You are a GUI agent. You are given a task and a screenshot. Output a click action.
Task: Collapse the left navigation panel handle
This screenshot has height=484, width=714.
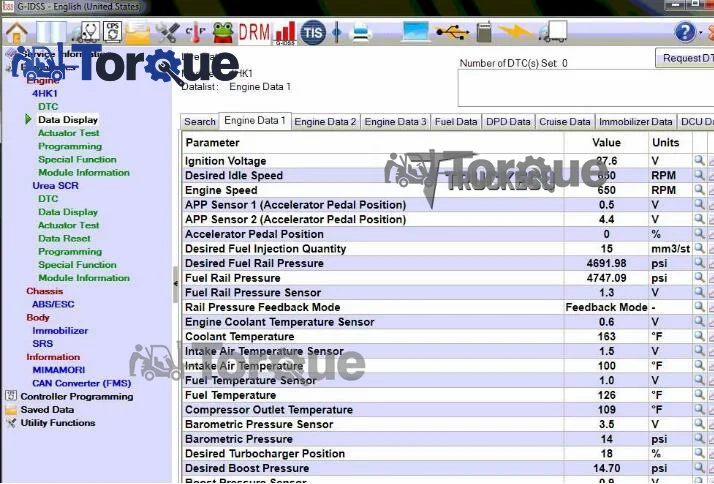[176, 284]
